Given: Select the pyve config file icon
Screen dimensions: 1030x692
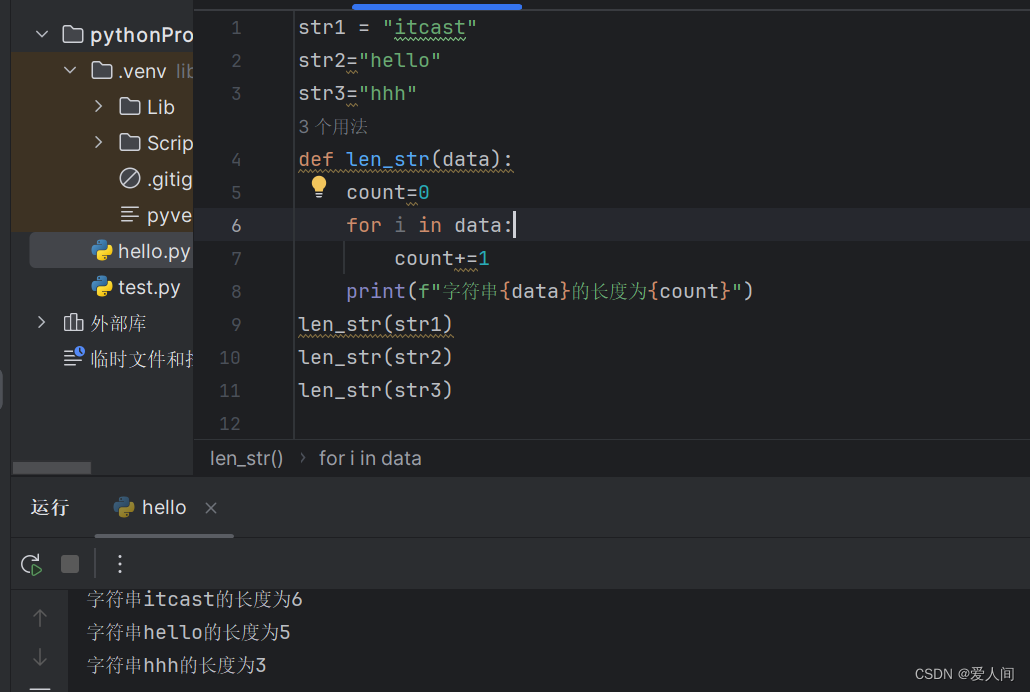Looking at the screenshot, I should 129,214.
